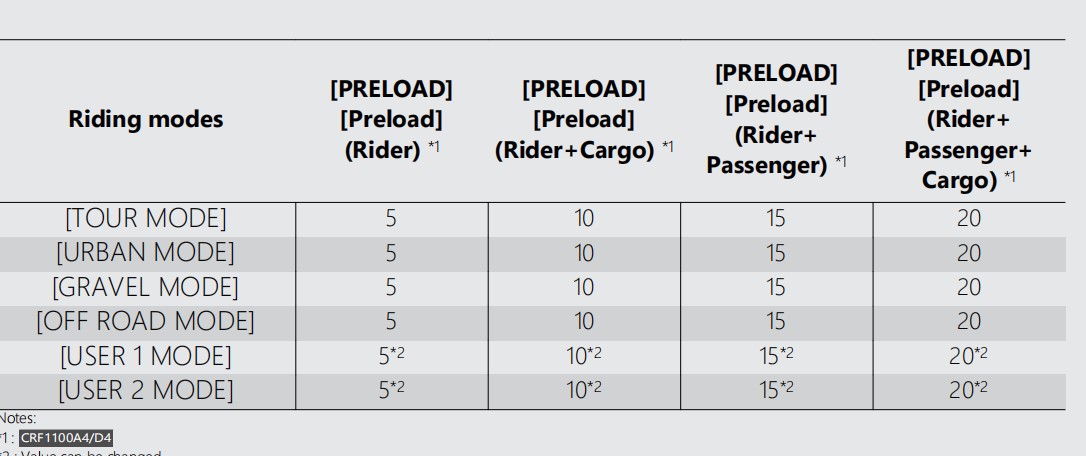This screenshot has height=456, width=1086.
Task: Click USER 2 MODE Rider+Cargo value 10*2
Action: click(x=584, y=390)
